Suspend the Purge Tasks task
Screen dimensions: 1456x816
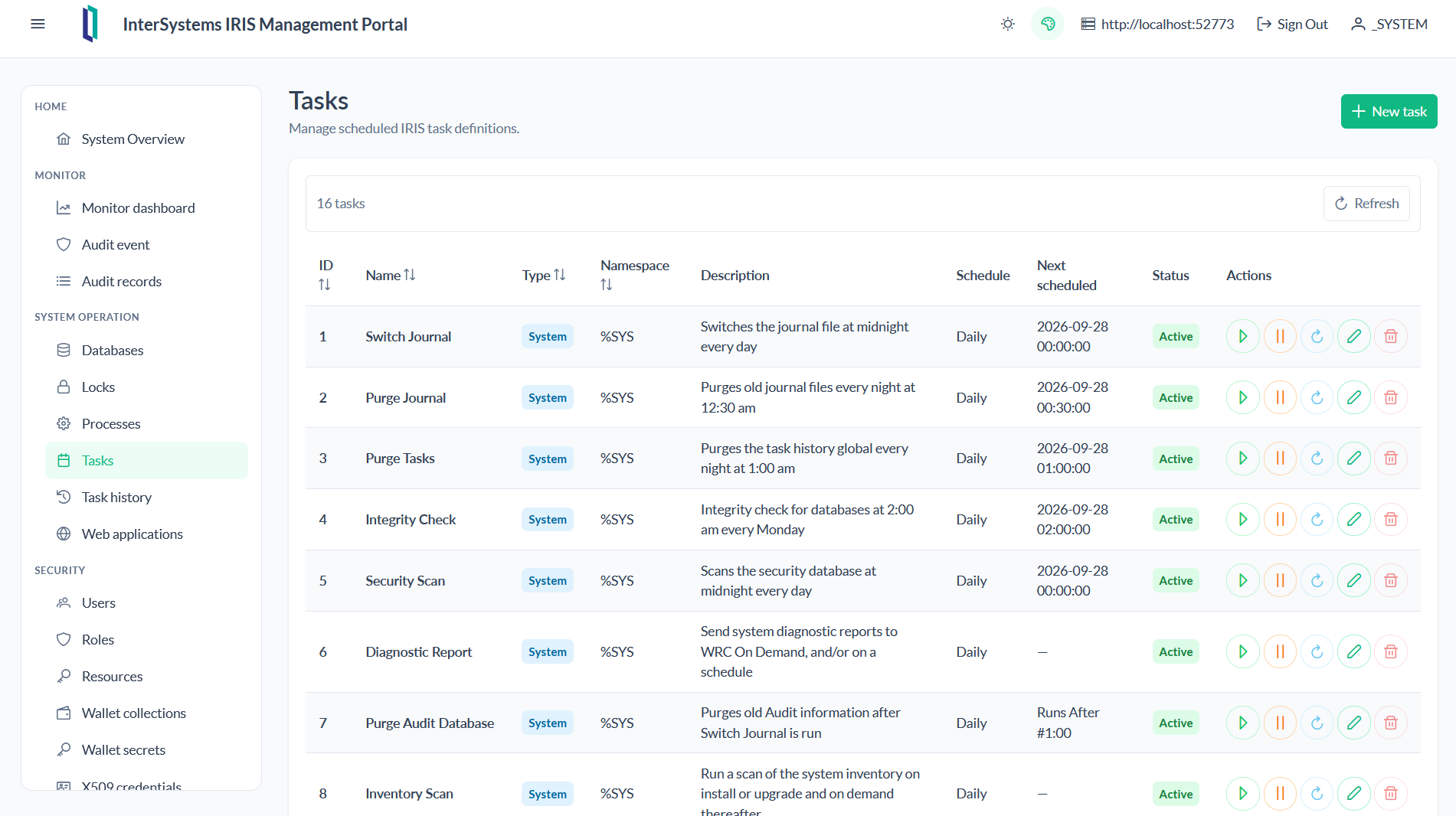click(1280, 459)
